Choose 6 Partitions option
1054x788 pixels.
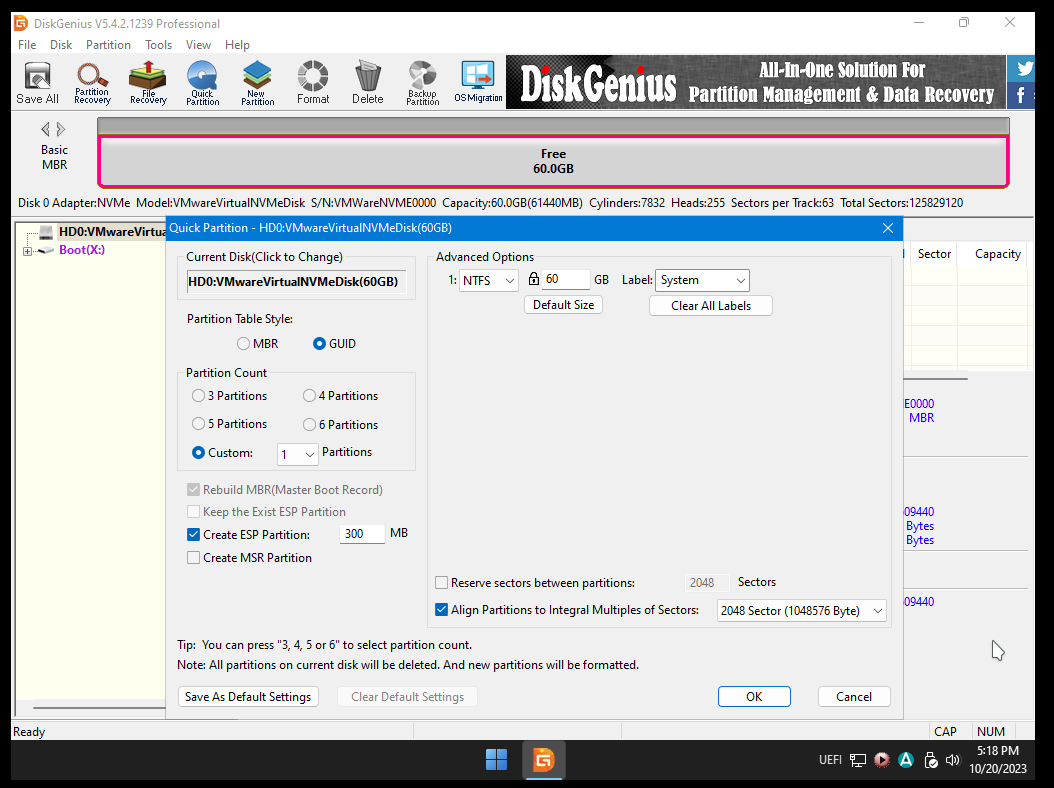[309, 425]
